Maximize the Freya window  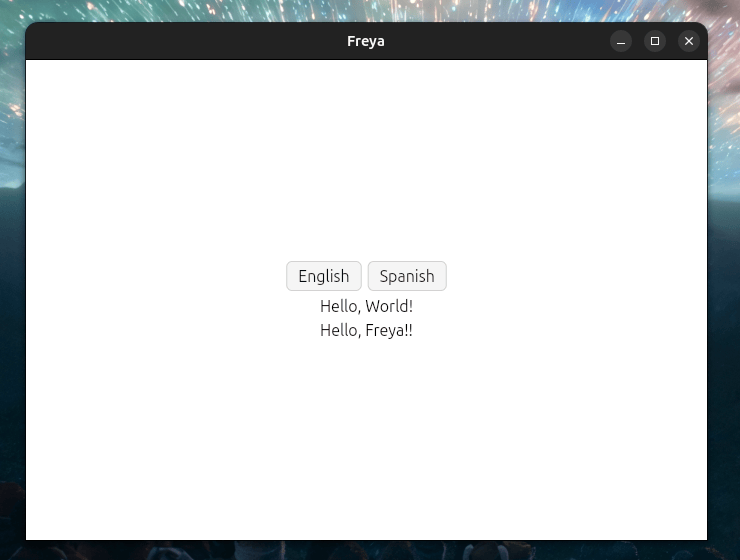pos(655,41)
